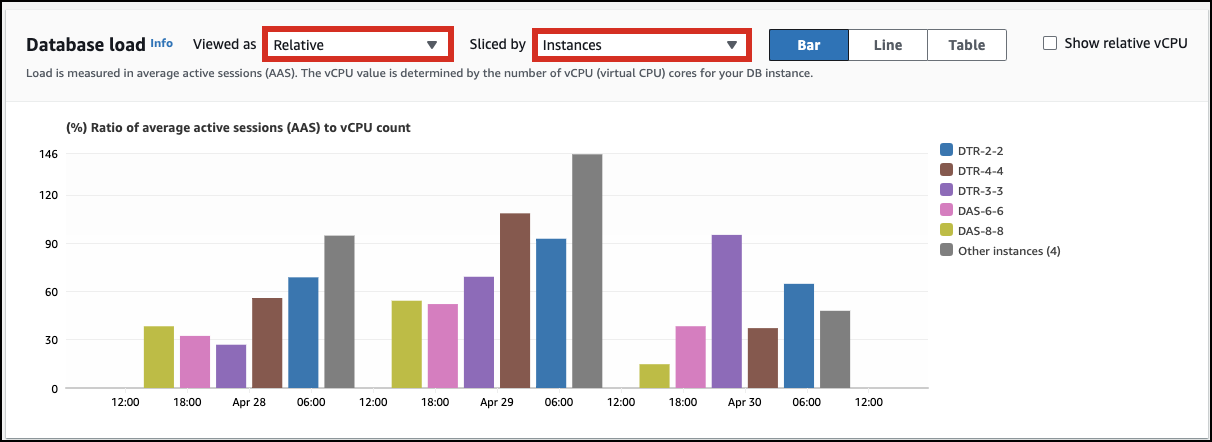The height and width of the screenshot is (442, 1212).
Task: Click the DAS-8-8 olive legend swatch
Action: [946, 230]
